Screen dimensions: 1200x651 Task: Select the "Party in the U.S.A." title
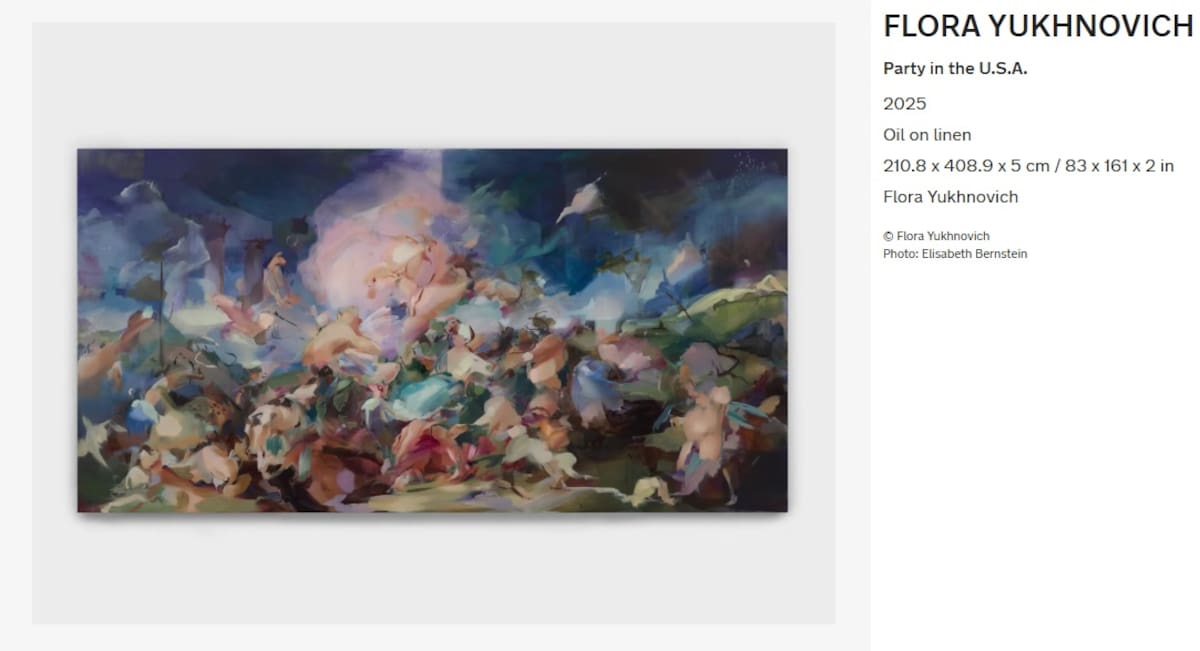click(x=955, y=69)
